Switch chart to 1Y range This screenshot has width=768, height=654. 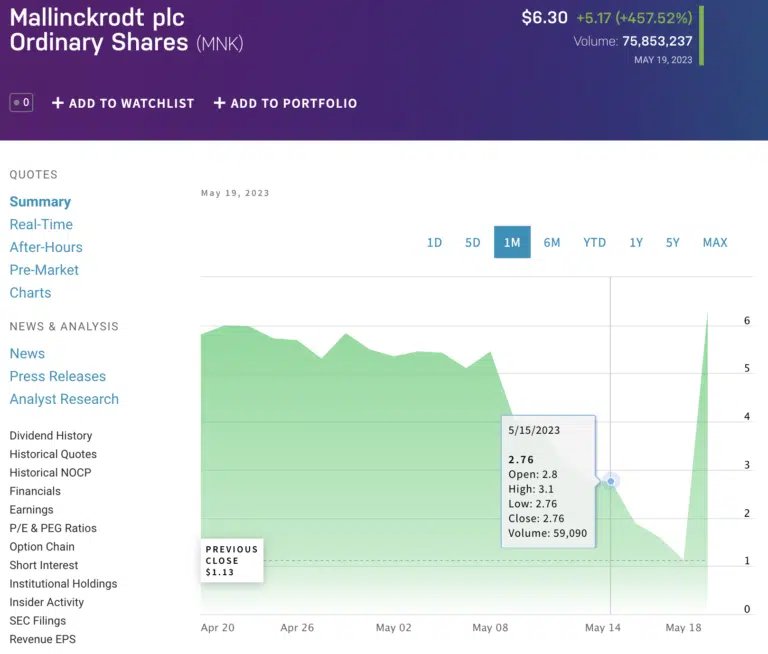(x=636, y=242)
